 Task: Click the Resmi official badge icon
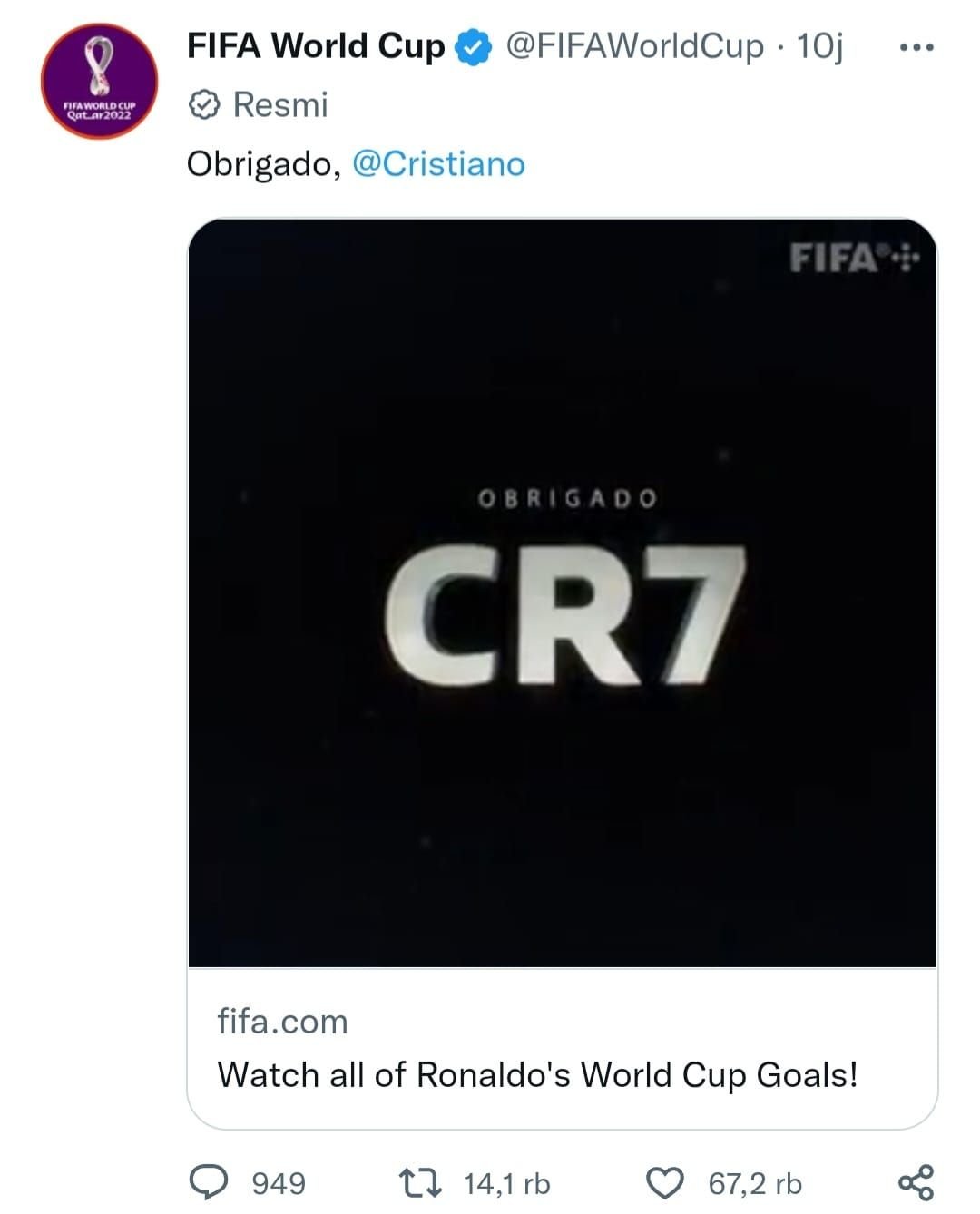[x=203, y=105]
